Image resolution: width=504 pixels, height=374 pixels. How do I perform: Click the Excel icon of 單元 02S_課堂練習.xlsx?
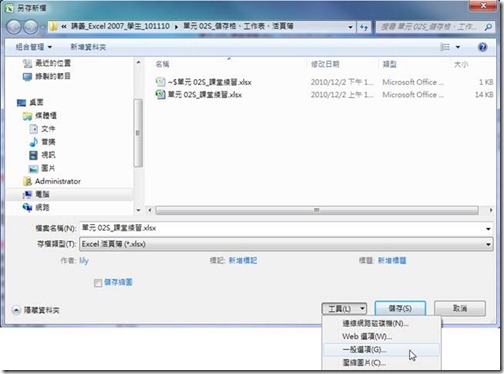coord(160,95)
